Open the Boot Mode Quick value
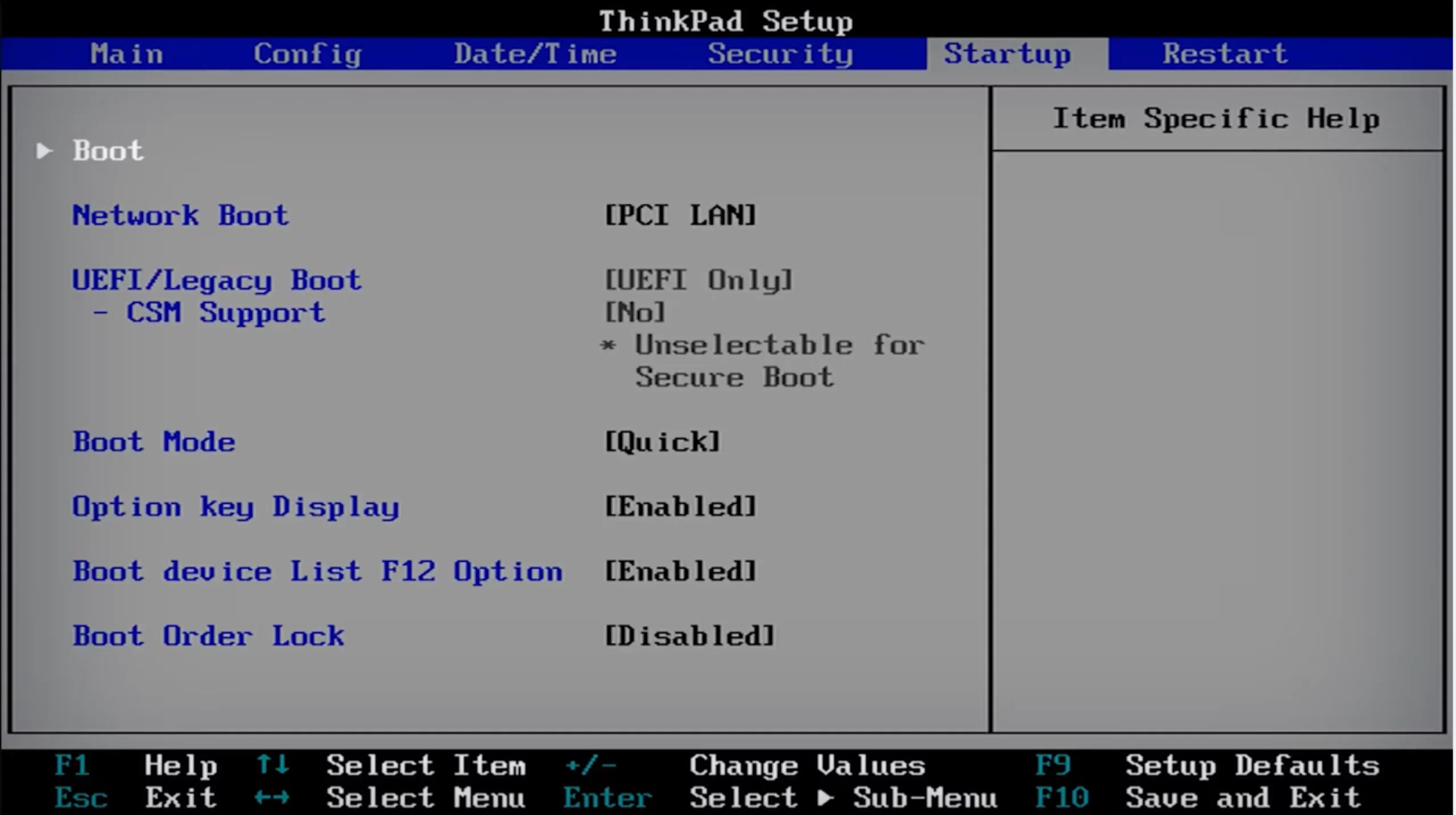This screenshot has height=815, width=1456. tap(662, 442)
